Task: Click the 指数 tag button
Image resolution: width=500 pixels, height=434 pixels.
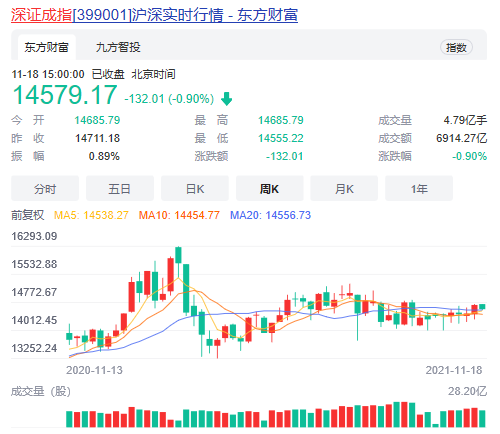Action: [x=456, y=47]
